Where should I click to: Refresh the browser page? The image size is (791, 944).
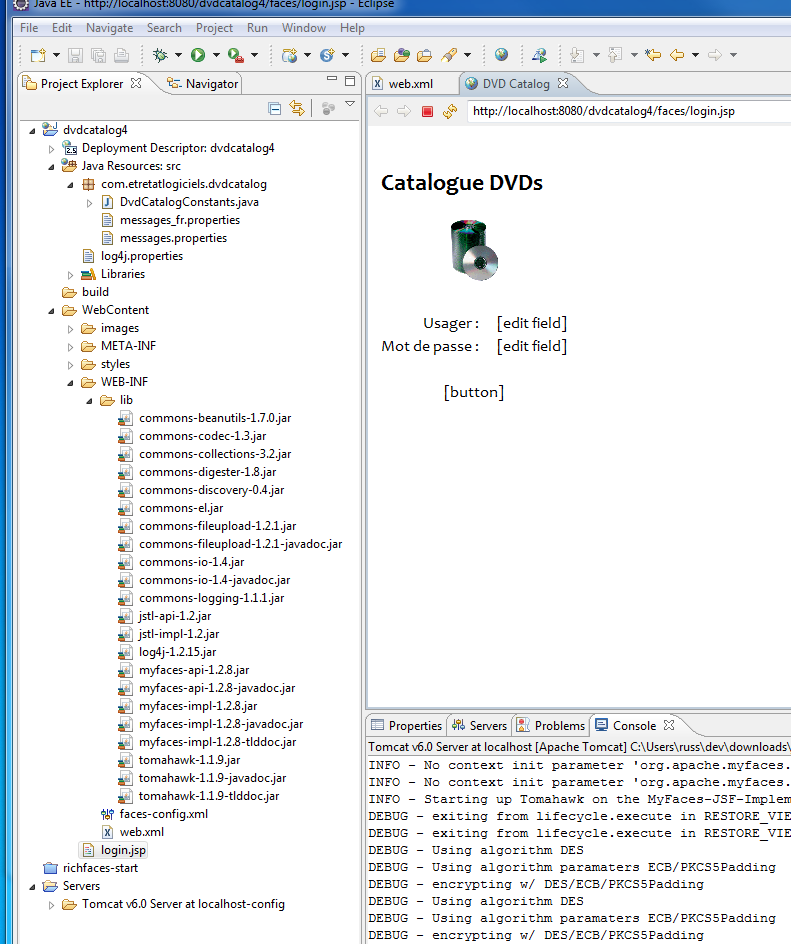tap(450, 111)
